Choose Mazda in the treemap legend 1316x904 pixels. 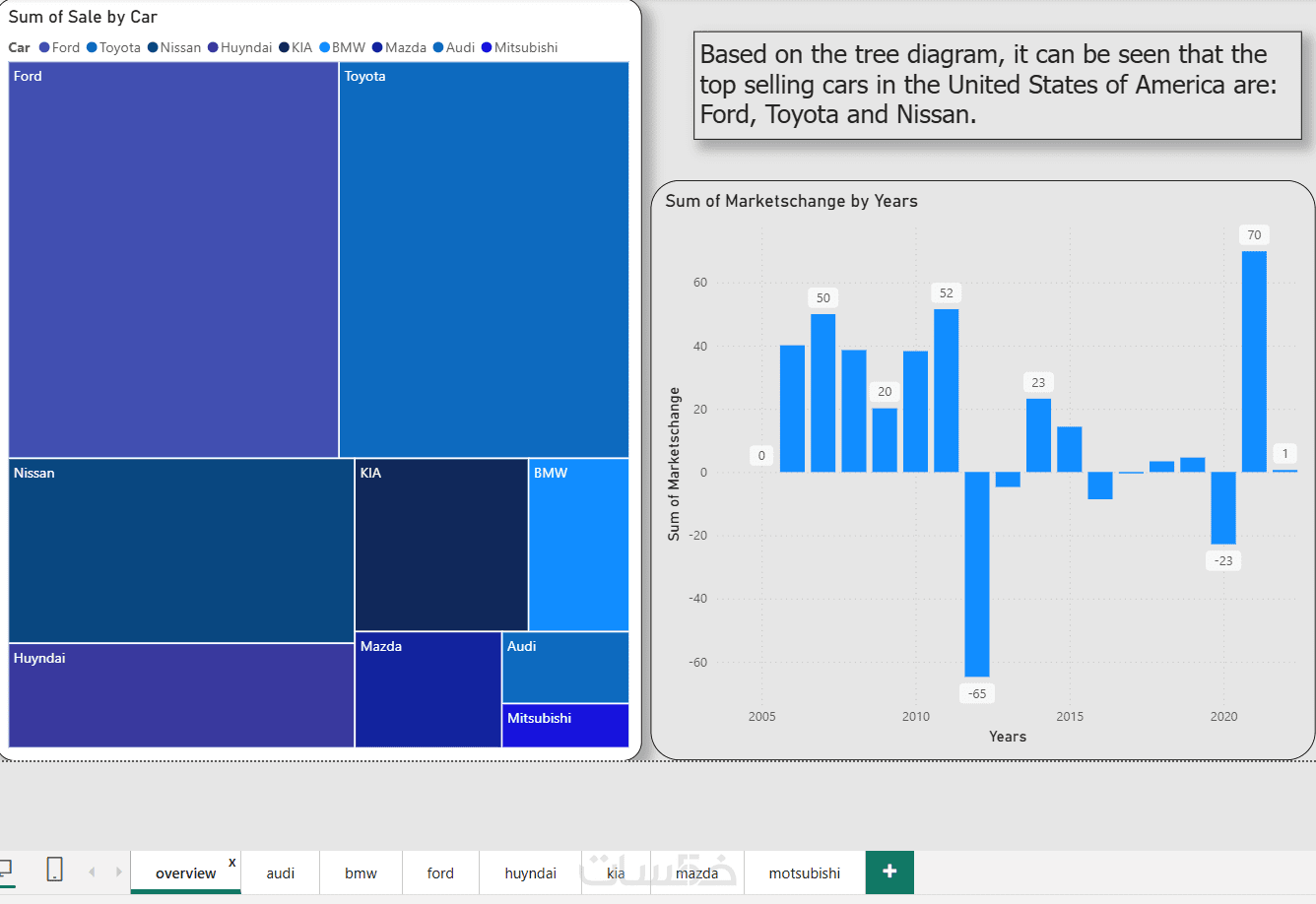pos(399,47)
